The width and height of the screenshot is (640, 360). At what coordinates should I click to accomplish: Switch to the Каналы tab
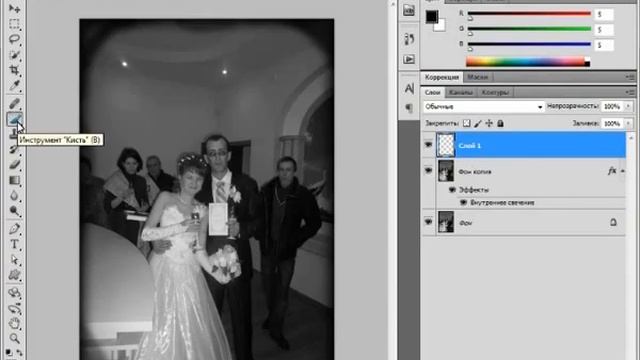point(460,92)
